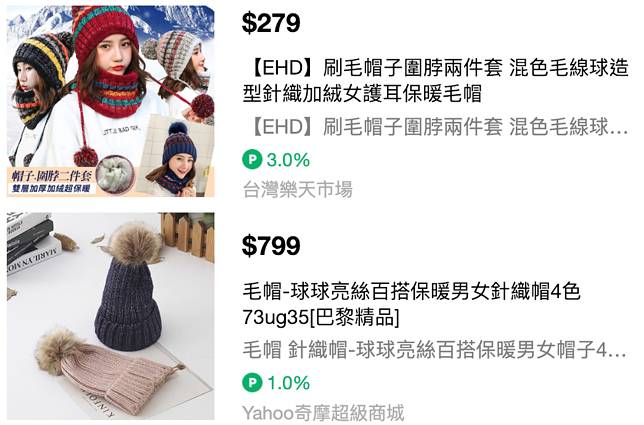Click the 3.0% reward points rate
644x425 pixels.
click(x=288, y=160)
